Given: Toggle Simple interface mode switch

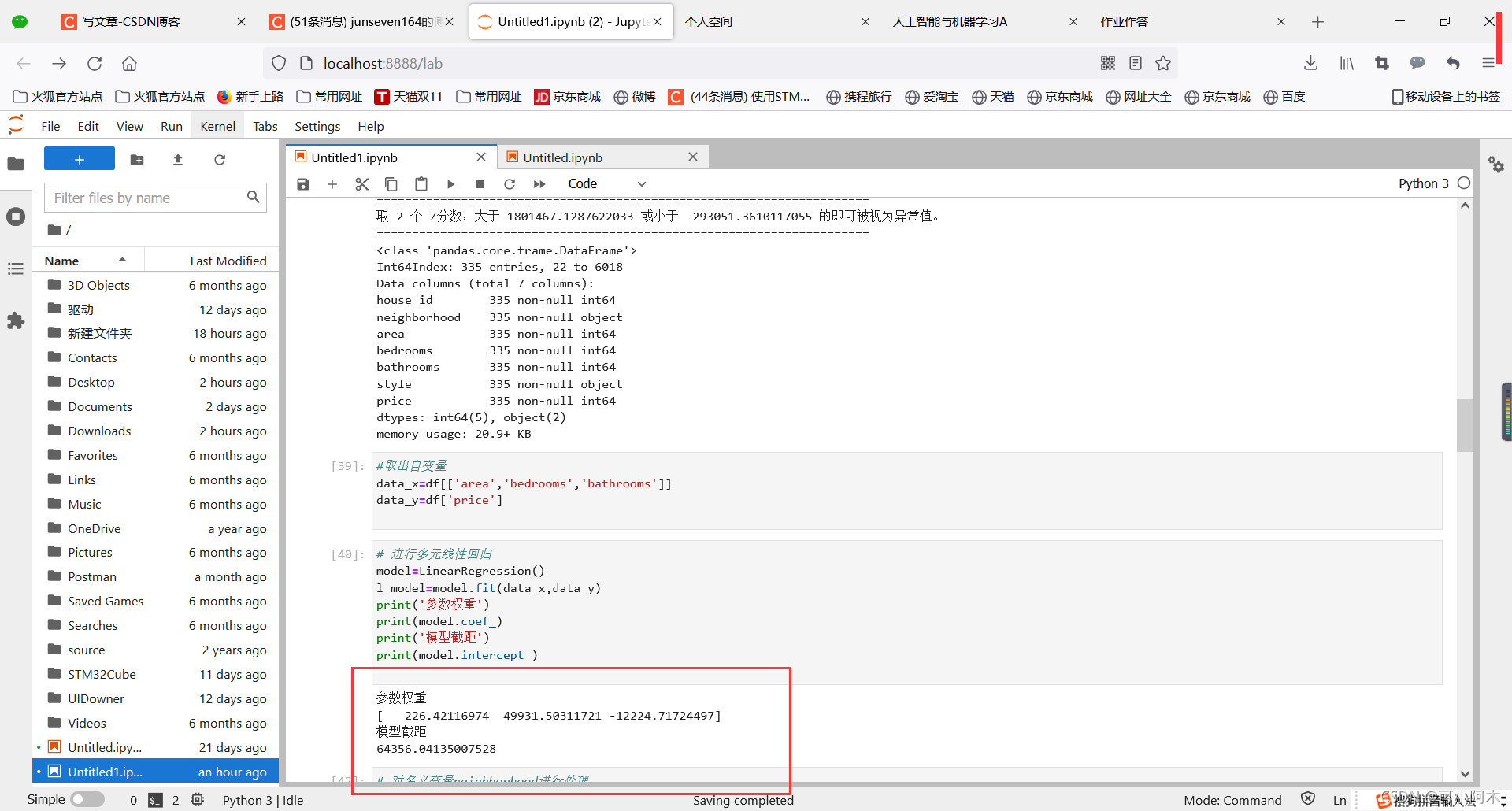Looking at the screenshot, I should click(x=87, y=799).
